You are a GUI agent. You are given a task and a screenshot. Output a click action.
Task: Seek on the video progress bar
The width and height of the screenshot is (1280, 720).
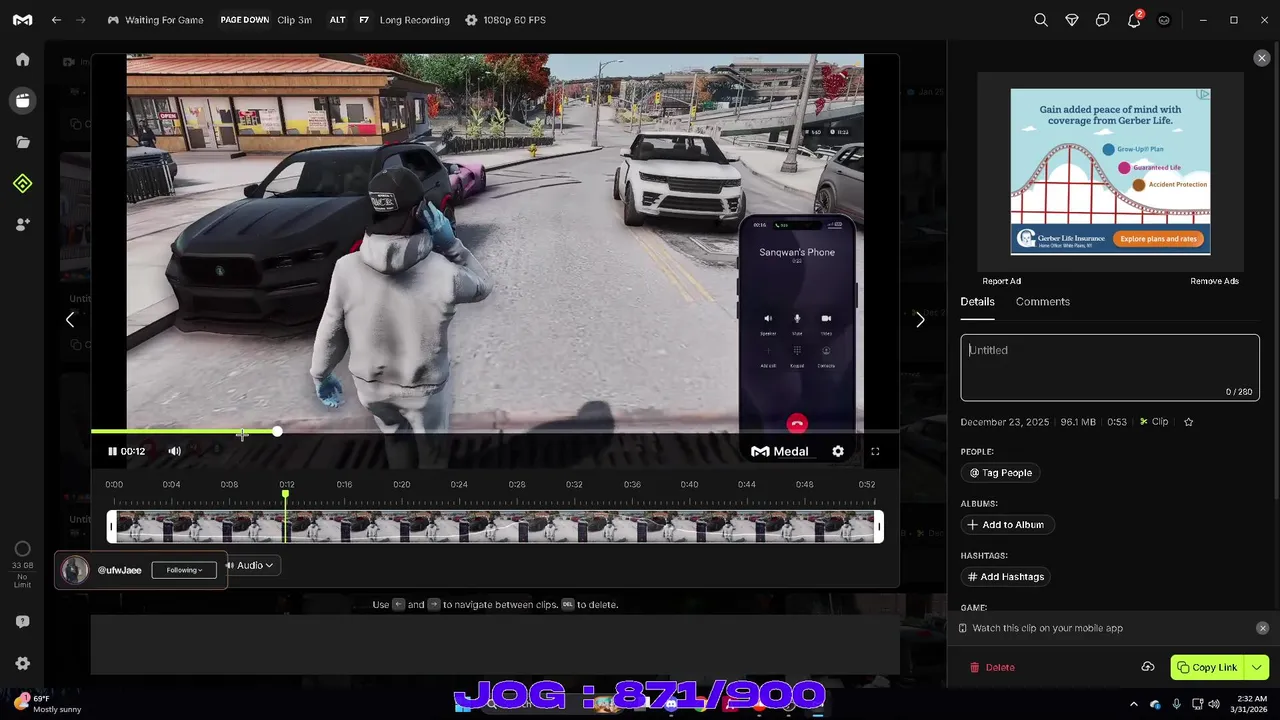click(x=495, y=432)
